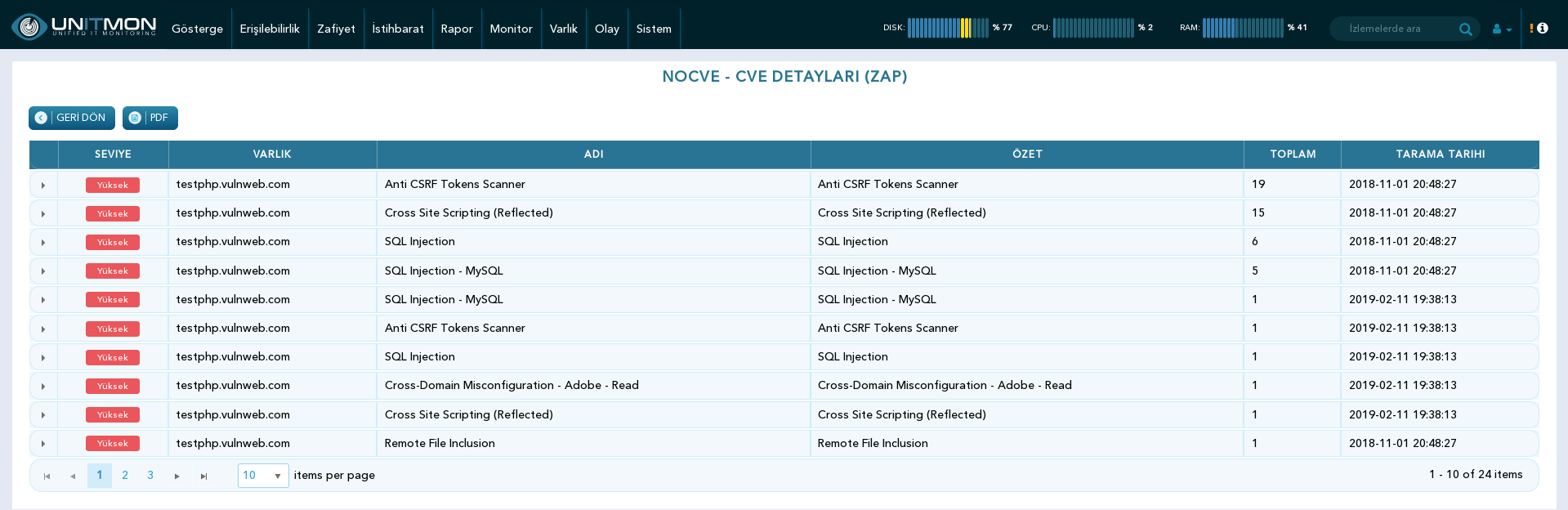Click the Unitmon logo
The width and height of the screenshot is (1568, 510).
click(x=84, y=27)
